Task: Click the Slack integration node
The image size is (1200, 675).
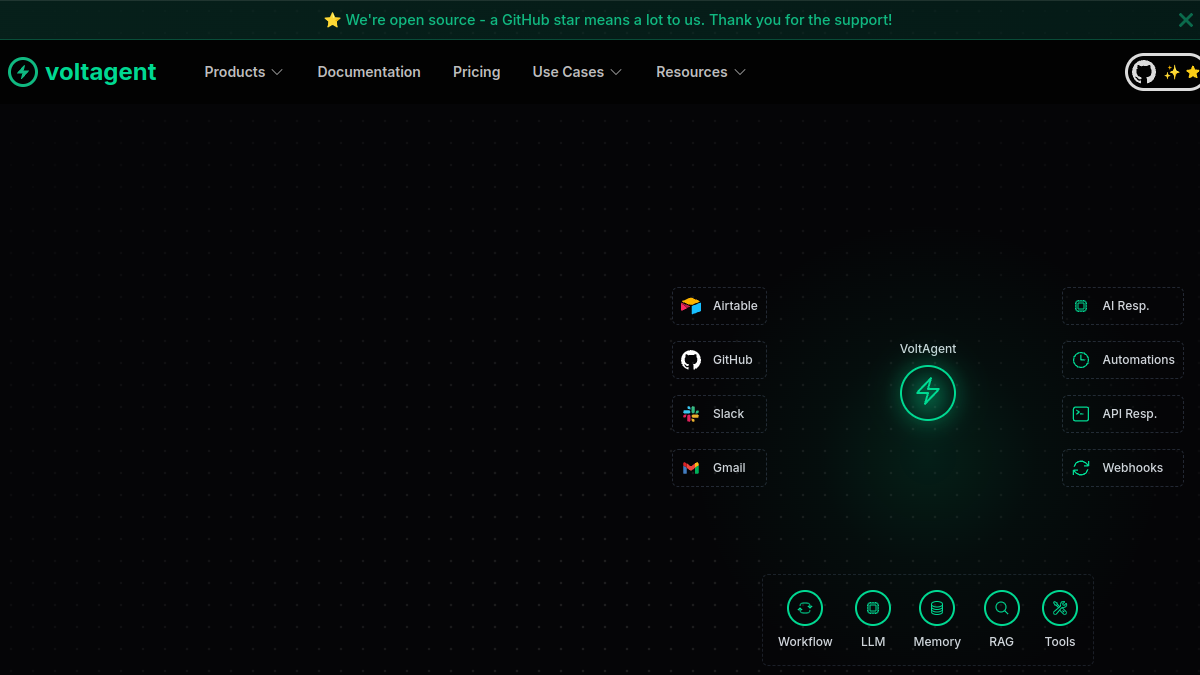Action: click(719, 414)
